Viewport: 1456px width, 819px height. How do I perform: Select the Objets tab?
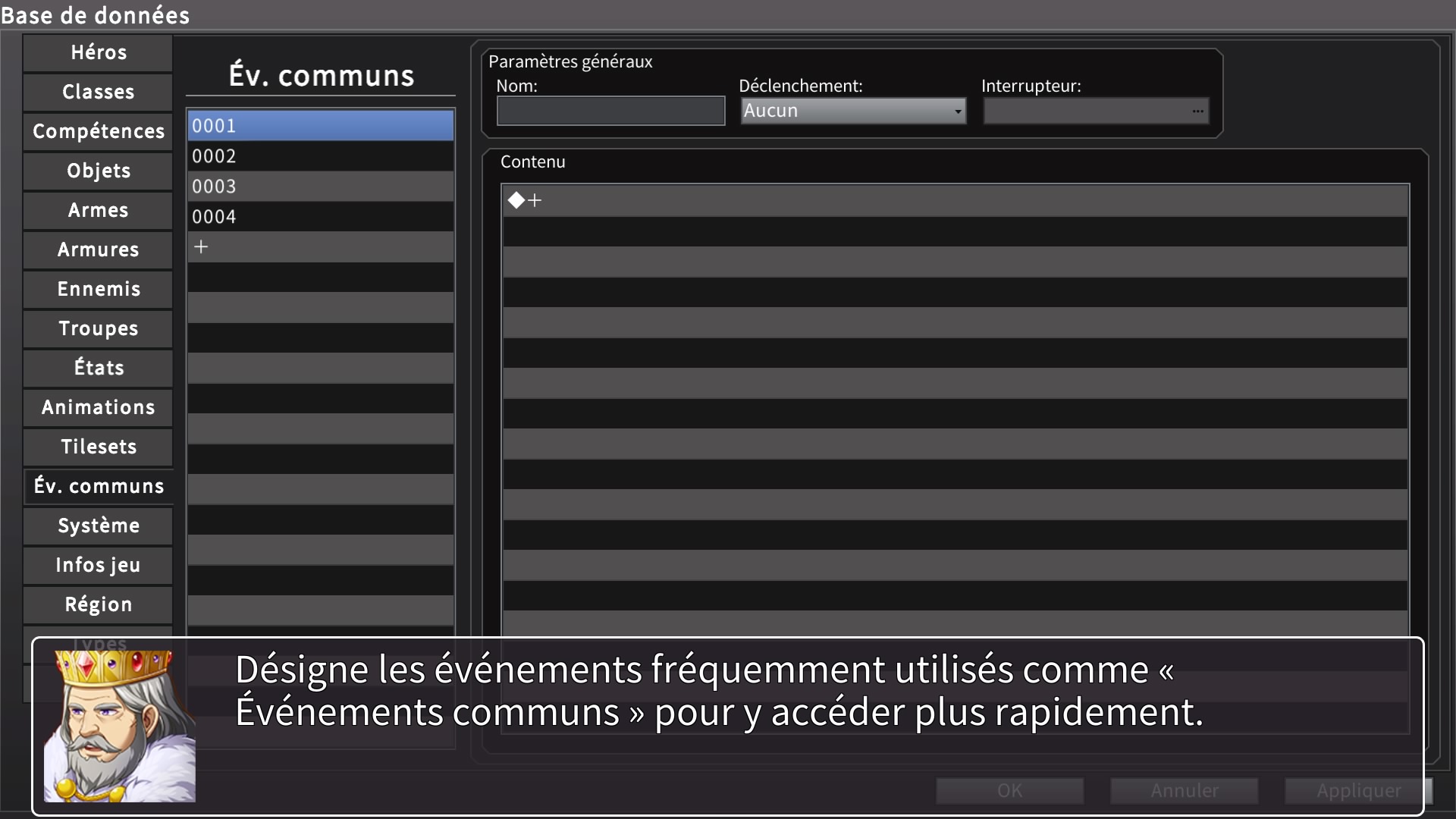[x=98, y=171]
